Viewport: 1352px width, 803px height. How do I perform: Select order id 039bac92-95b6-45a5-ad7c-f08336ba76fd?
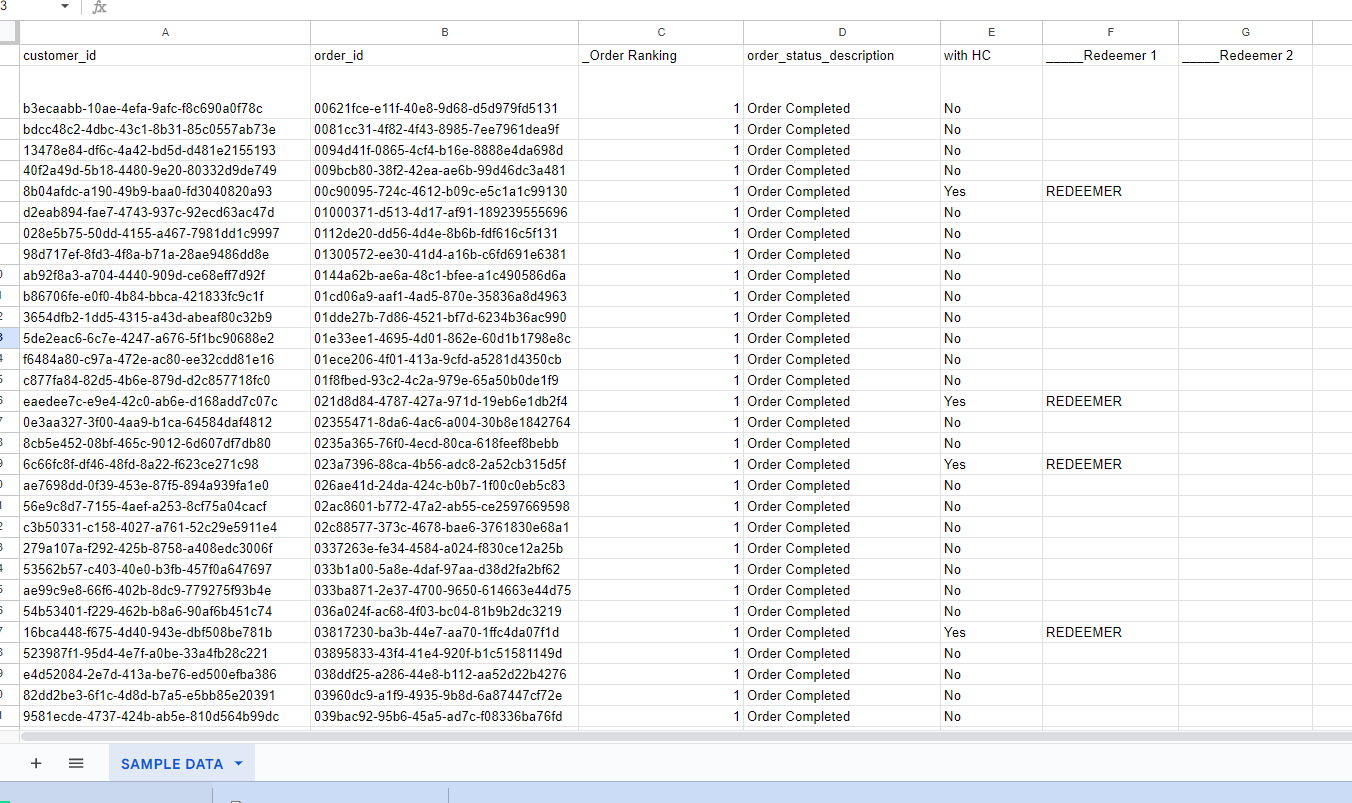(444, 716)
